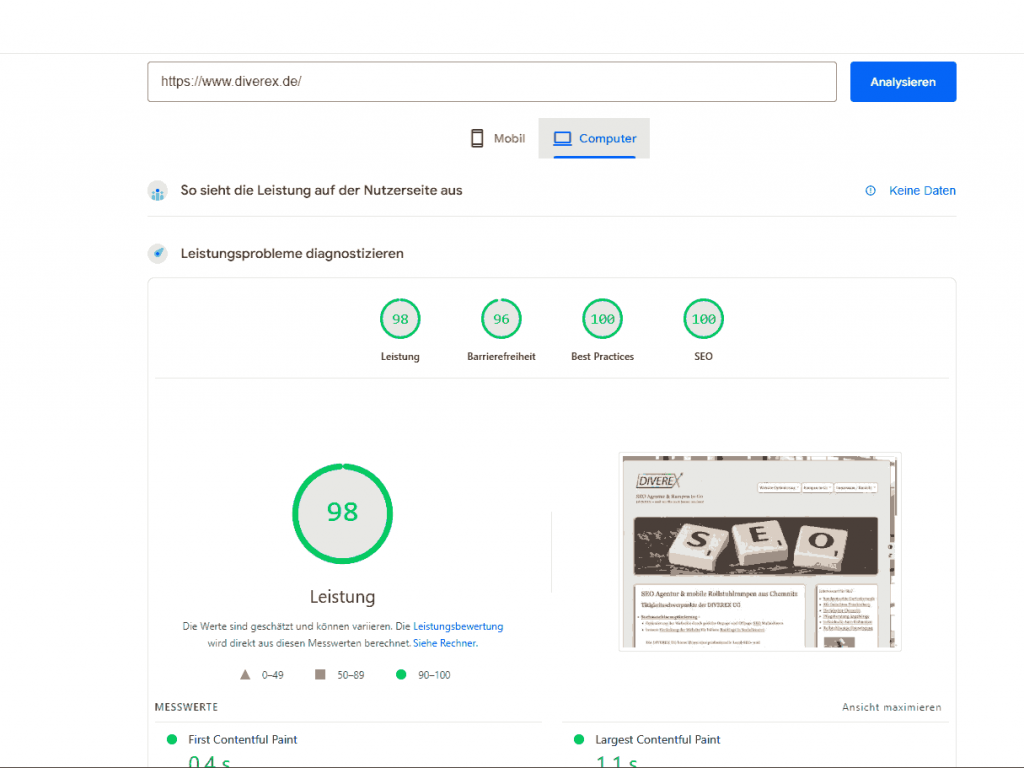Select the 100 Best Practices score circle

pos(602,318)
